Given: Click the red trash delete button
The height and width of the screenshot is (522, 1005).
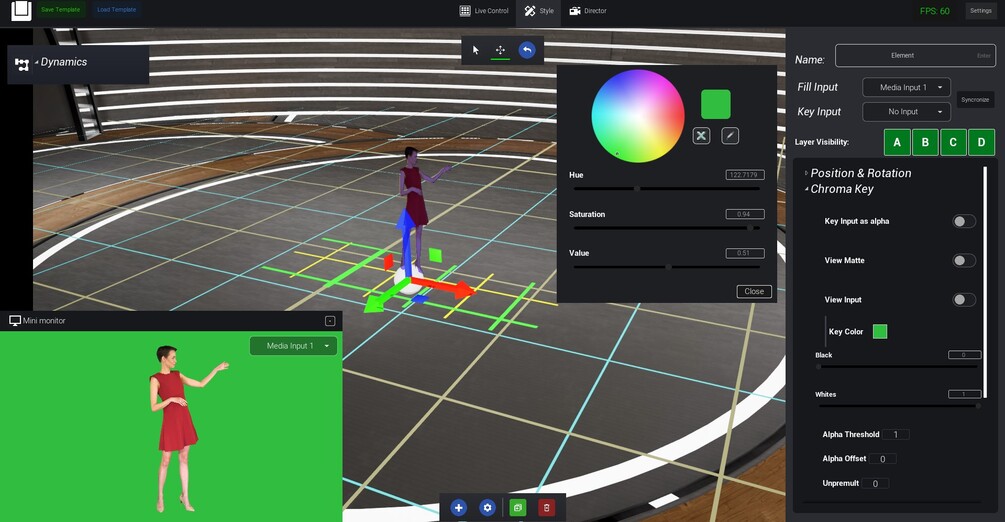Looking at the screenshot, I should coord(546,508).
